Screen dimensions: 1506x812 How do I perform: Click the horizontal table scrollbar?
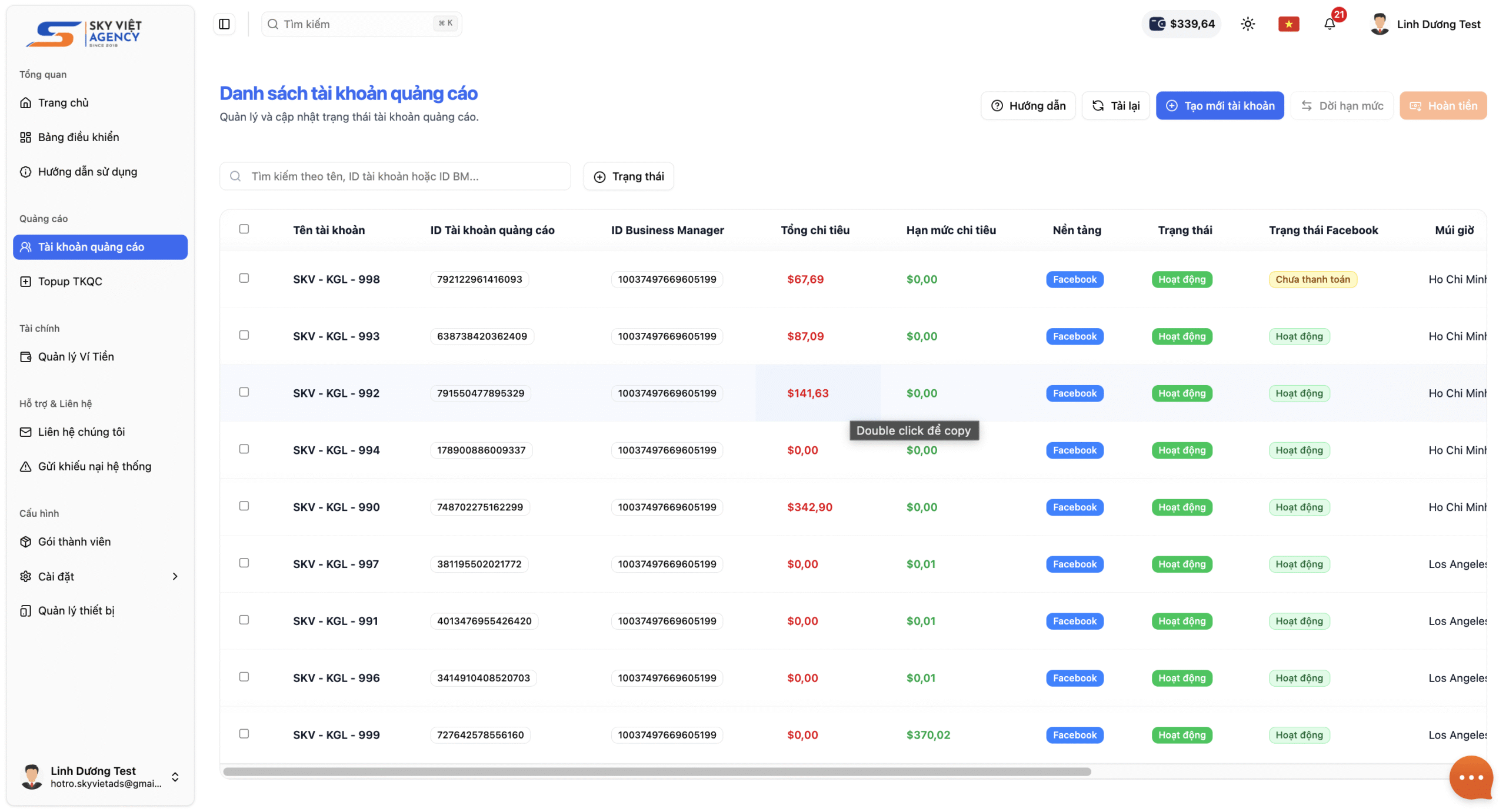click(x=657, y=771)
